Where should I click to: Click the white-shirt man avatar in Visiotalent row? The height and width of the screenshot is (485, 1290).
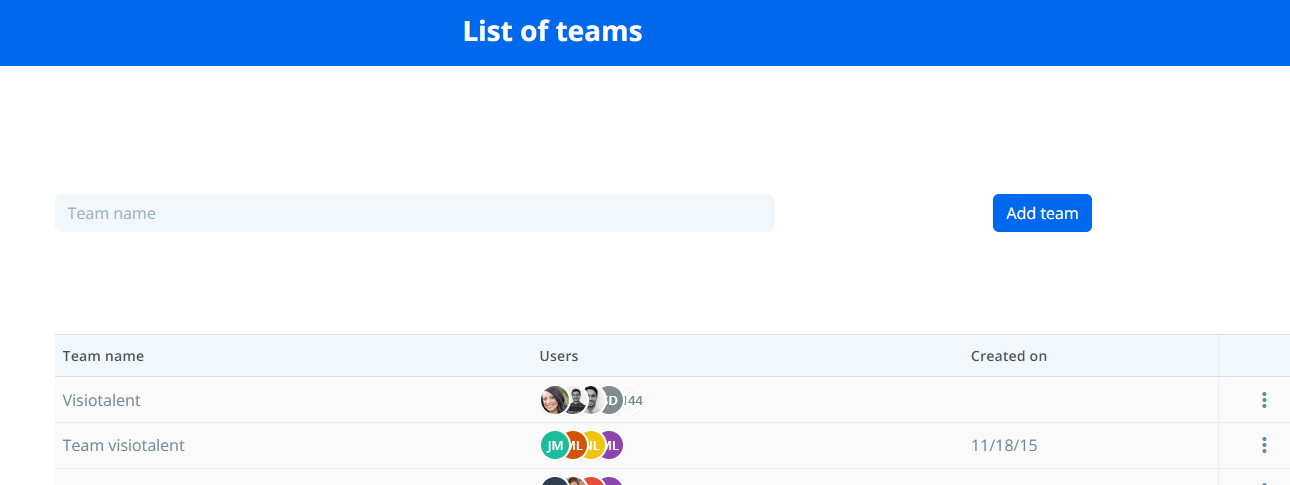point(592,400)
